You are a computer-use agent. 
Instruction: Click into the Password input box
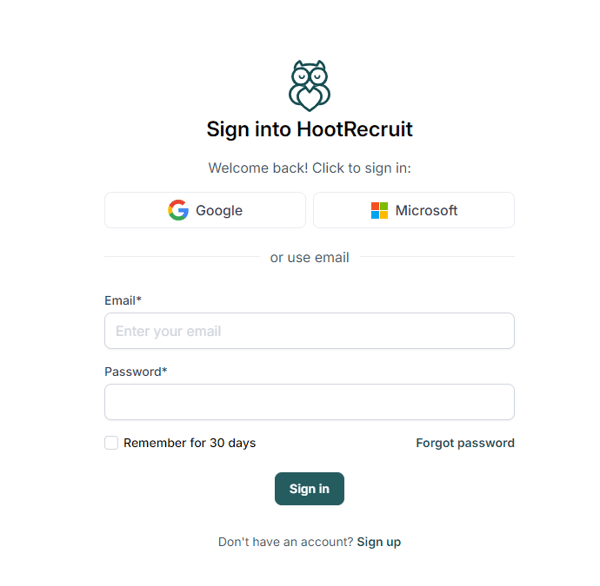click(x=309, y=402)
